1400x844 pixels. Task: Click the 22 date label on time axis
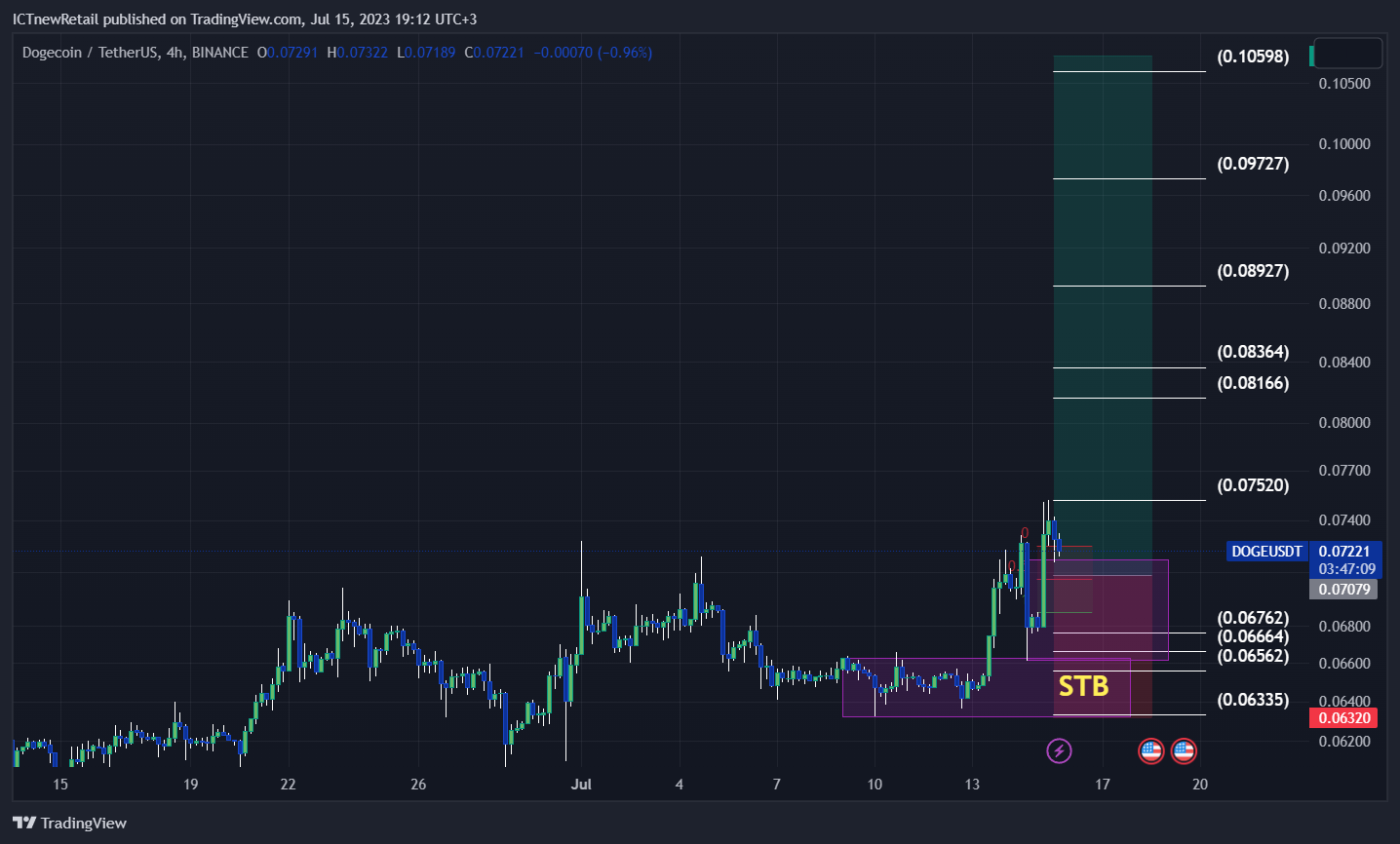288,785
